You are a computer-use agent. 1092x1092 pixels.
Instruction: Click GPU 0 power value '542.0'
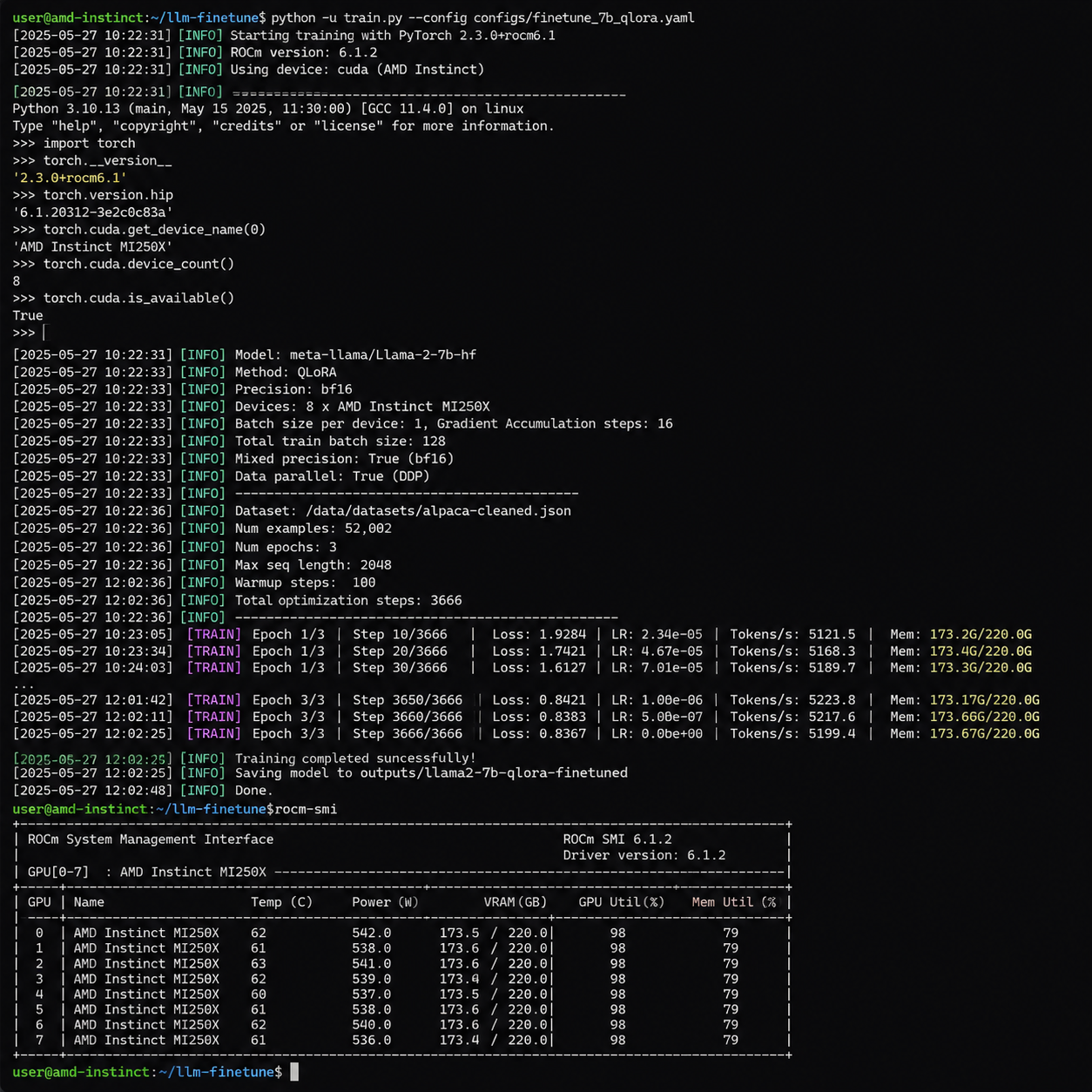[372, 934]
